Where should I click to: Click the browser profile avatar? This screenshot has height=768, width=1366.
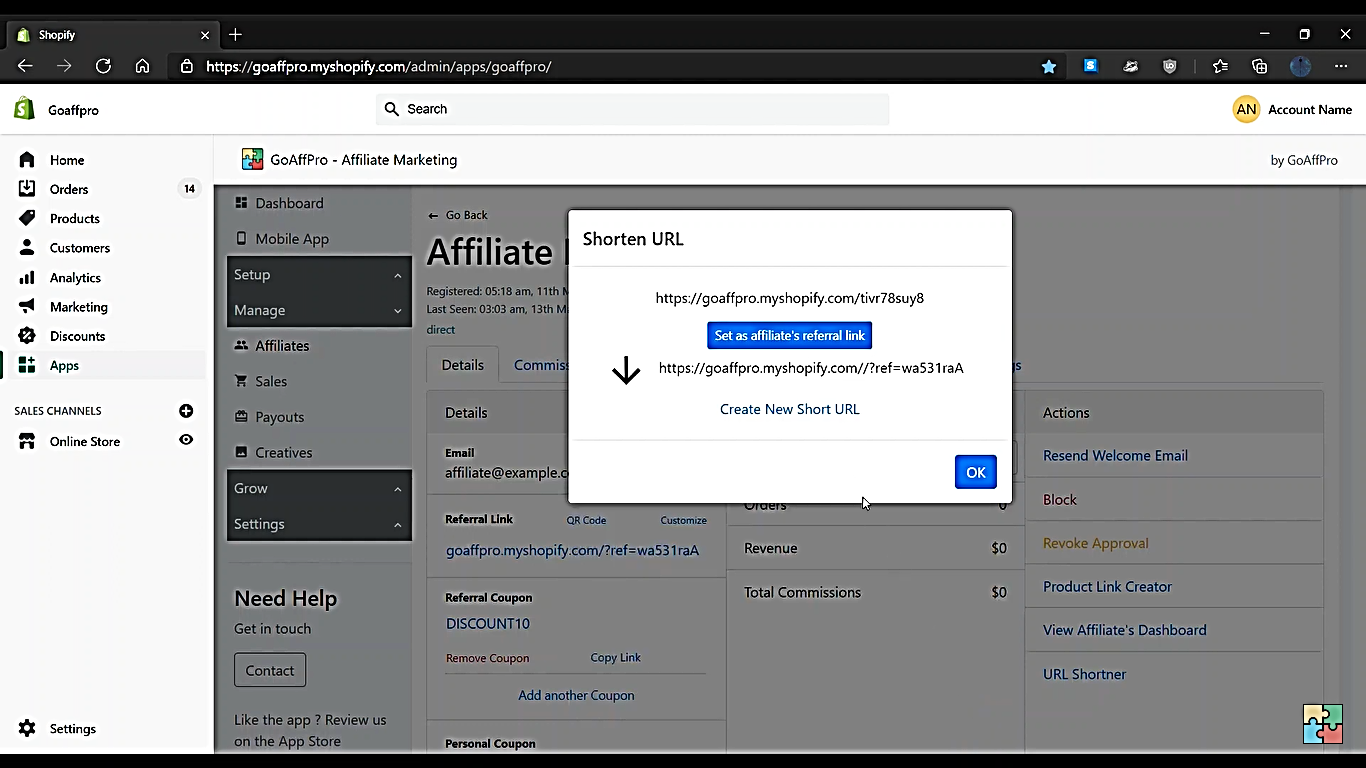point(1300,66)
